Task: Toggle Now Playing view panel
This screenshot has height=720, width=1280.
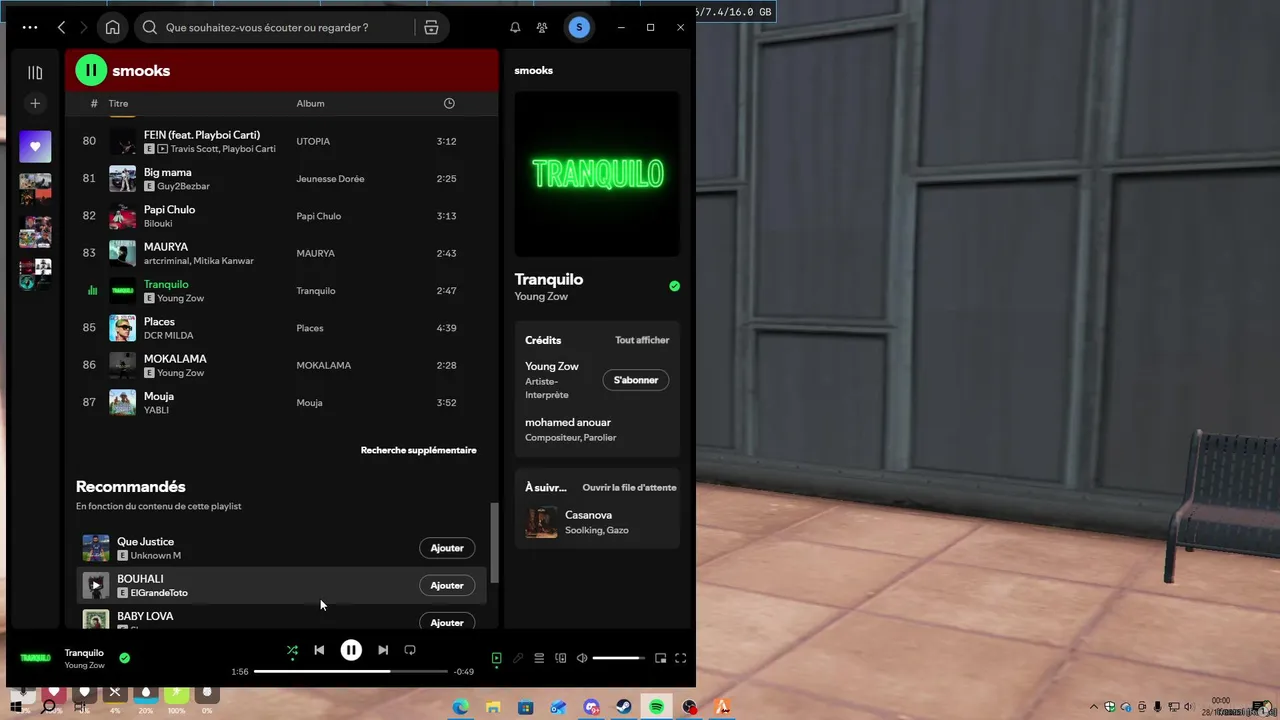Action: [x=496, y=658]
